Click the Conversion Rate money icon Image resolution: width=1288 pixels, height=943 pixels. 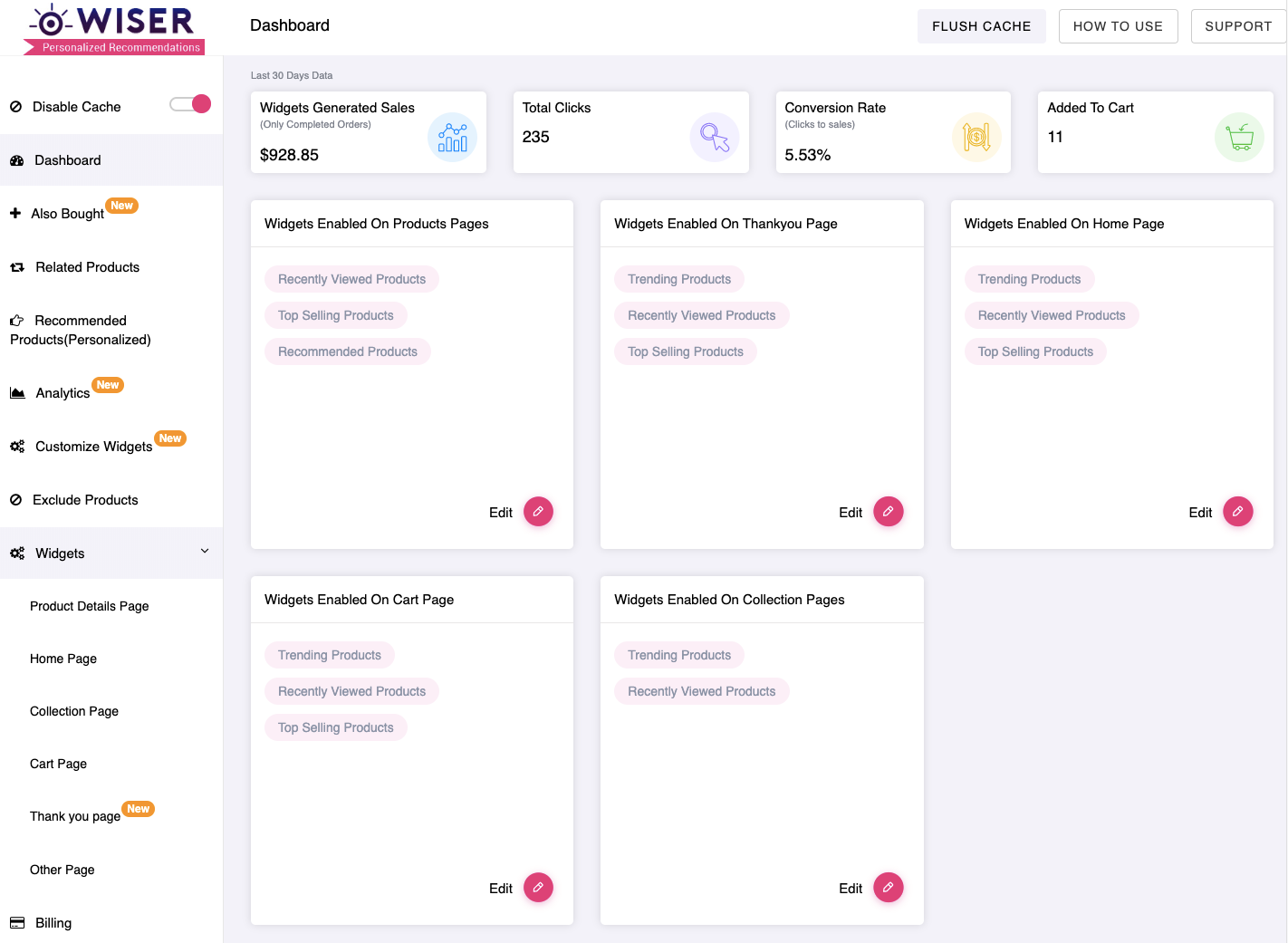976,138
